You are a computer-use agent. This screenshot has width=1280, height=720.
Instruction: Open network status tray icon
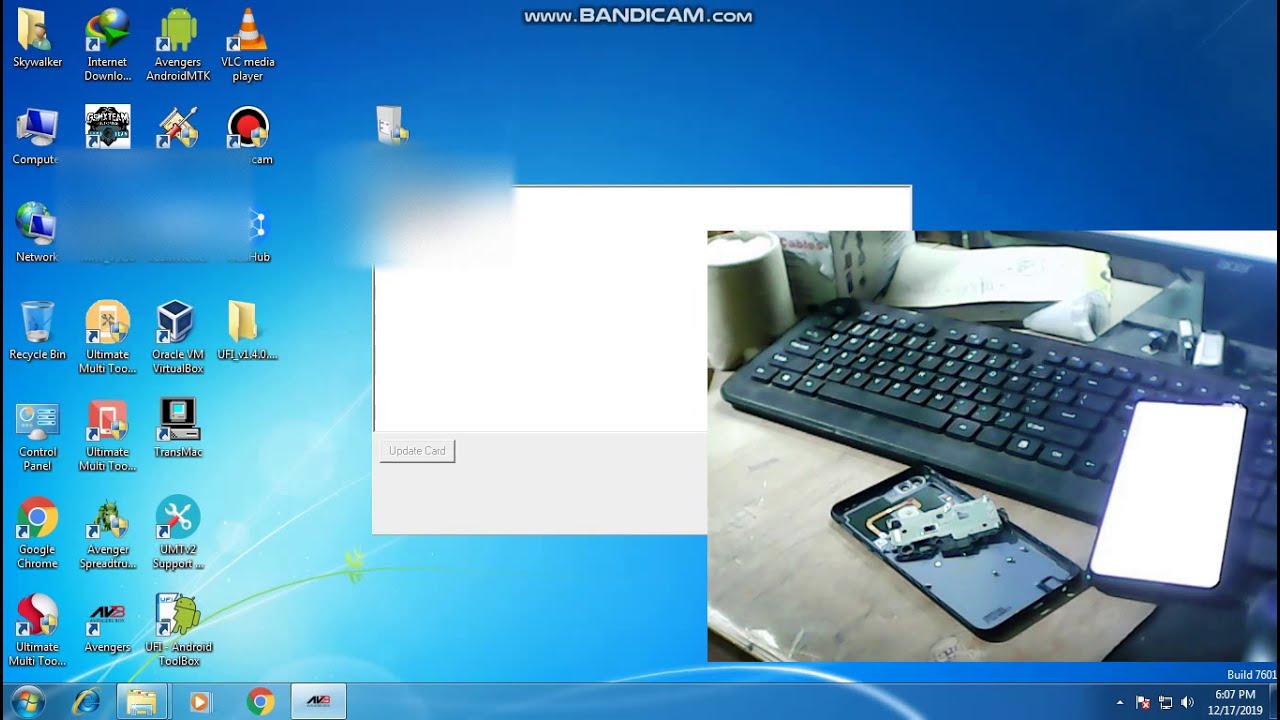click(x=1165, y=703)
